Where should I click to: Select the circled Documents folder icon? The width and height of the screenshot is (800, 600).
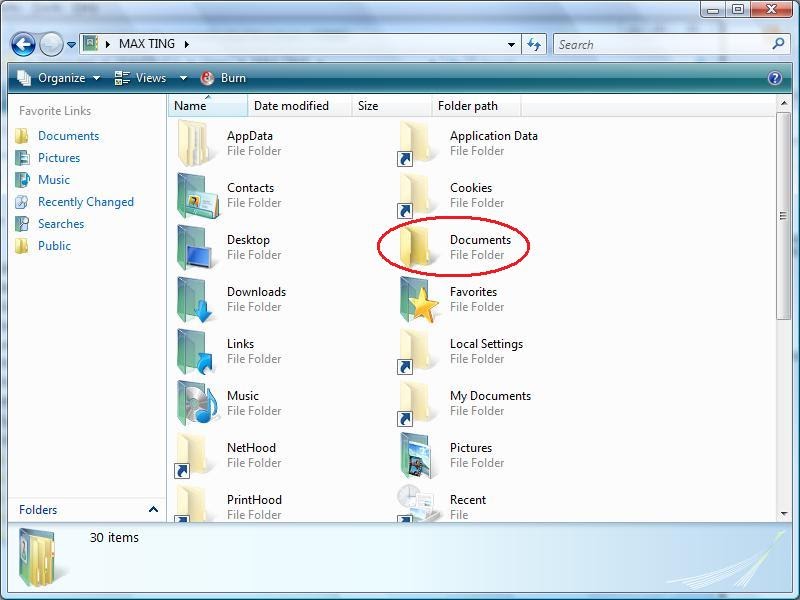(x=417, y=247)
